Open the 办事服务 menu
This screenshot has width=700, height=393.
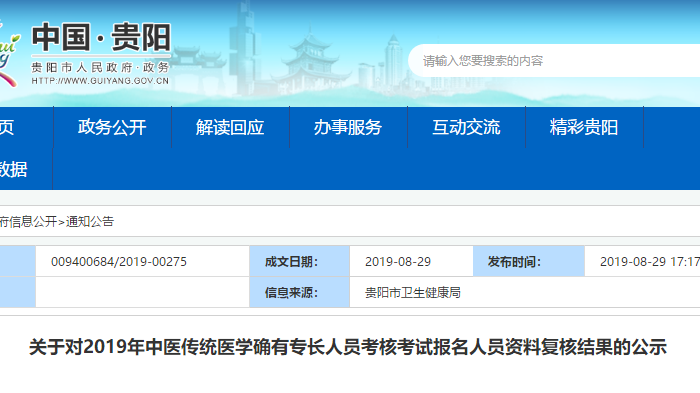(348, 127)
